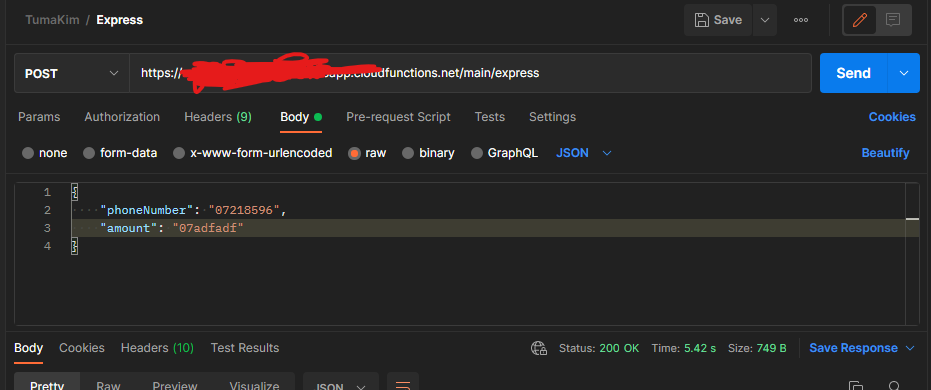The height and width of the screenshot is (390, 931).
Task: Click the request URL input field
Action: [470, 73]
